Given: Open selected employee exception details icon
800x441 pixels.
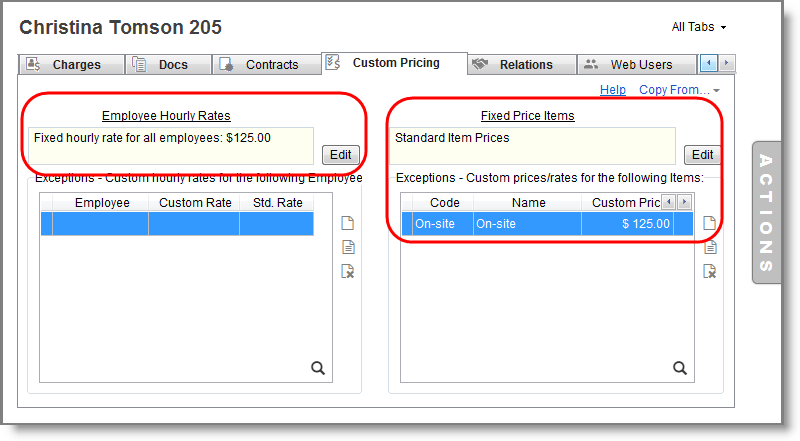Looking at the screenshot, I should click(348, 247).
